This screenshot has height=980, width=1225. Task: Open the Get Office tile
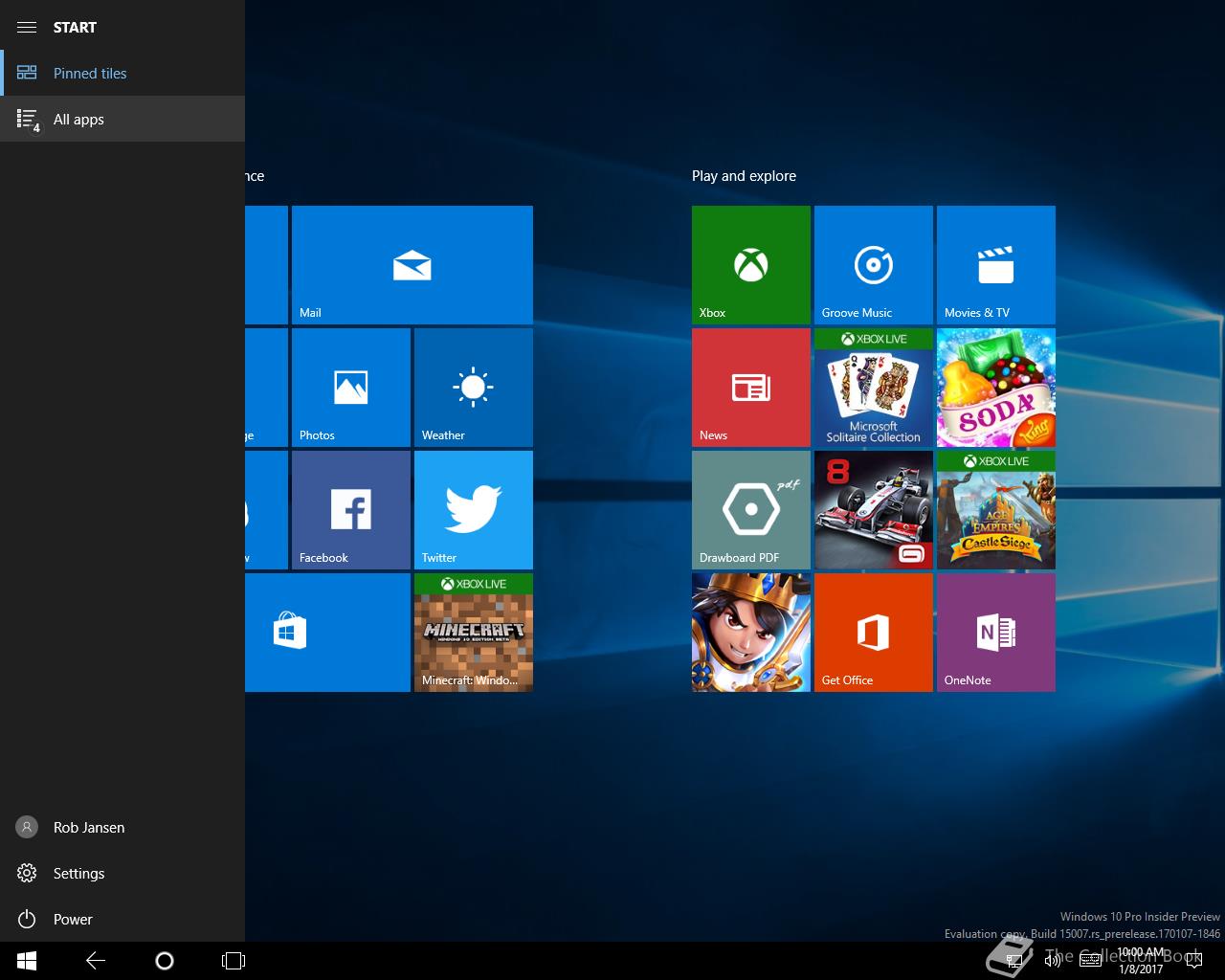(x=873, y=633)
